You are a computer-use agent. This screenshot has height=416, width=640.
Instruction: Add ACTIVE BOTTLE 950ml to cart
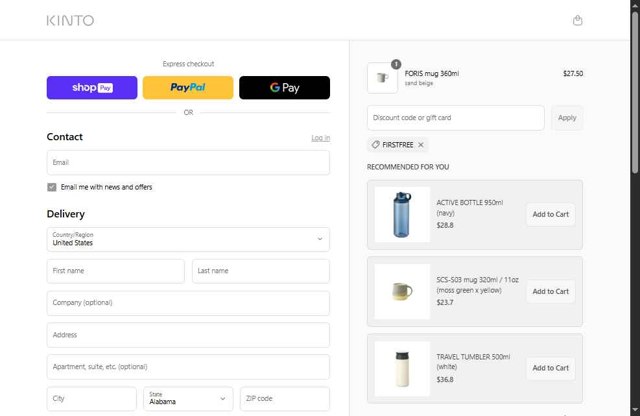tap(550, 214)
